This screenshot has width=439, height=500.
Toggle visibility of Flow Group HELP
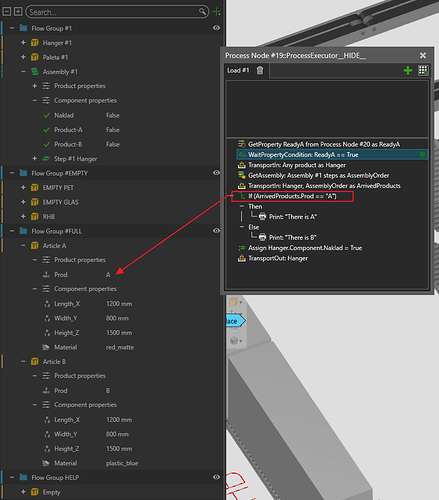[216, 477]
